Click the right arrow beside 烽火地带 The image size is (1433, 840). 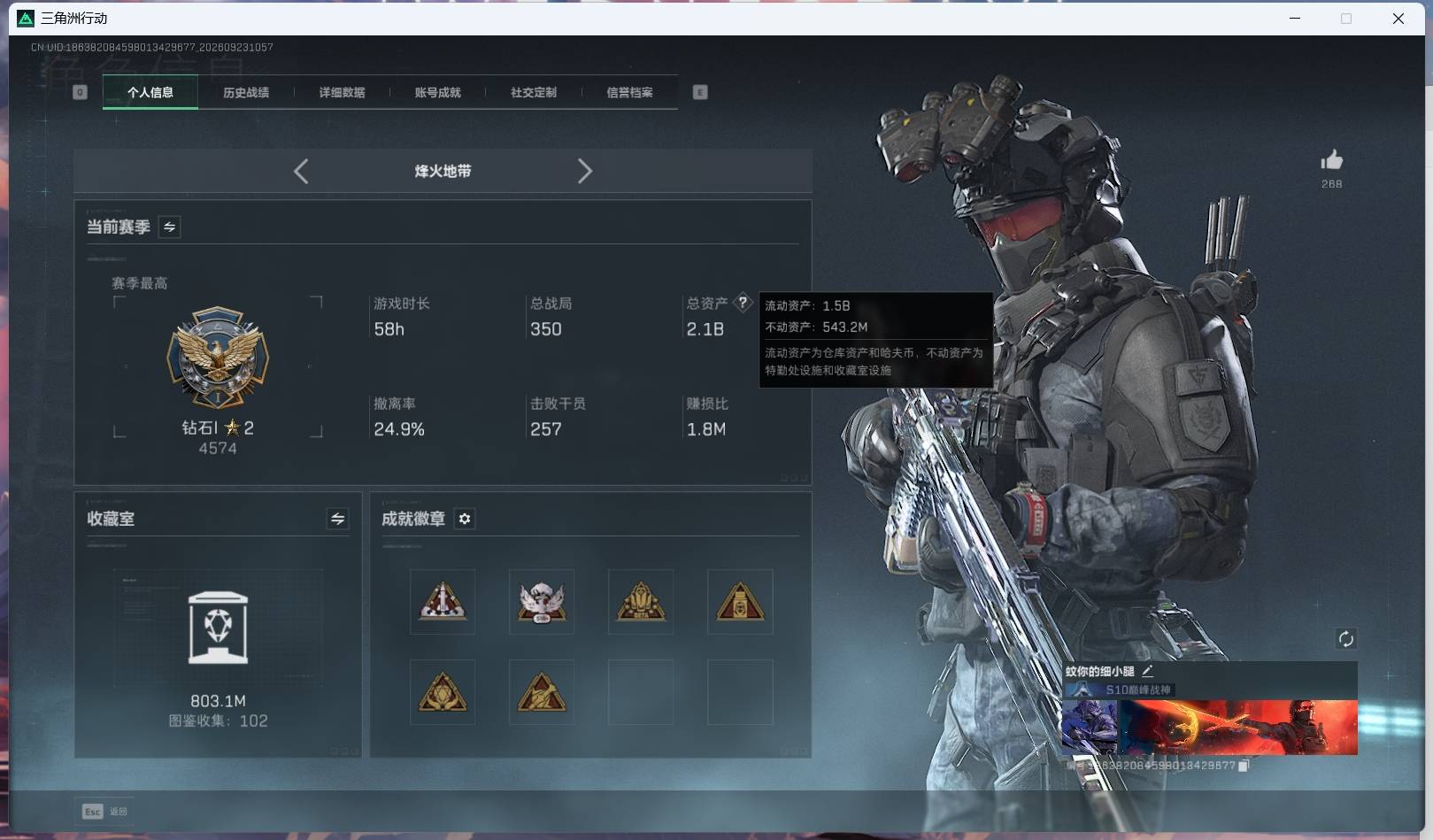(x=584, y=171)
